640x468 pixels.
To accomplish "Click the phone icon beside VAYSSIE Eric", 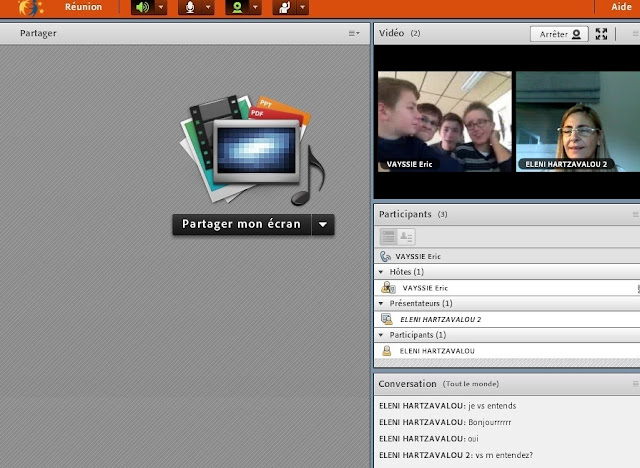I will click(x=385, y=256).
